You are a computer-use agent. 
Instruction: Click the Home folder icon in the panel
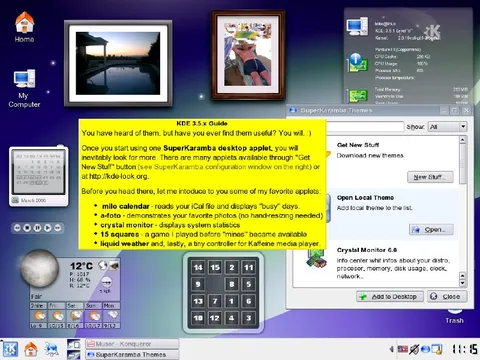(31, 349)
